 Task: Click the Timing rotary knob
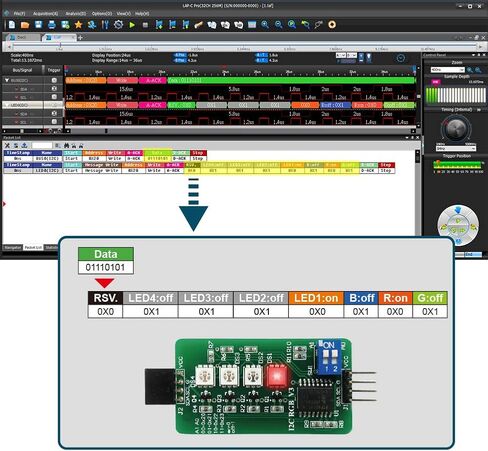[x=456, y=128]
